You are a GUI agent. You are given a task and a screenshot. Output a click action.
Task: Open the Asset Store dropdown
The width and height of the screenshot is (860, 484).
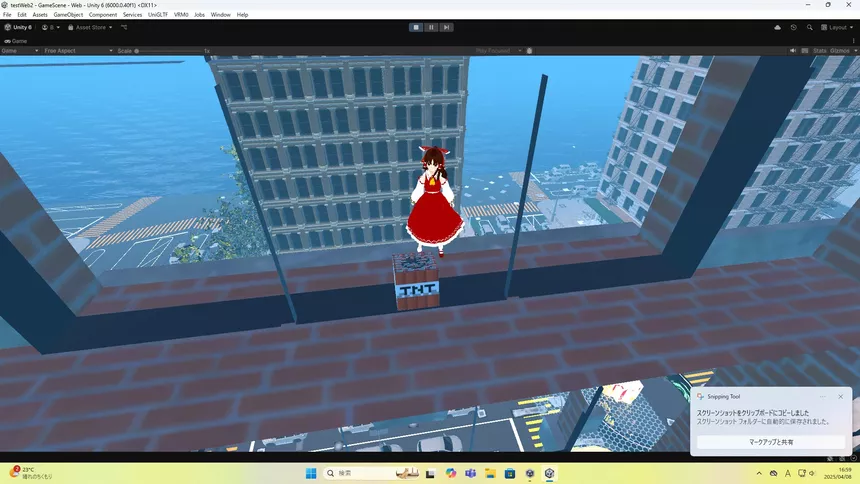pos(90,27)
